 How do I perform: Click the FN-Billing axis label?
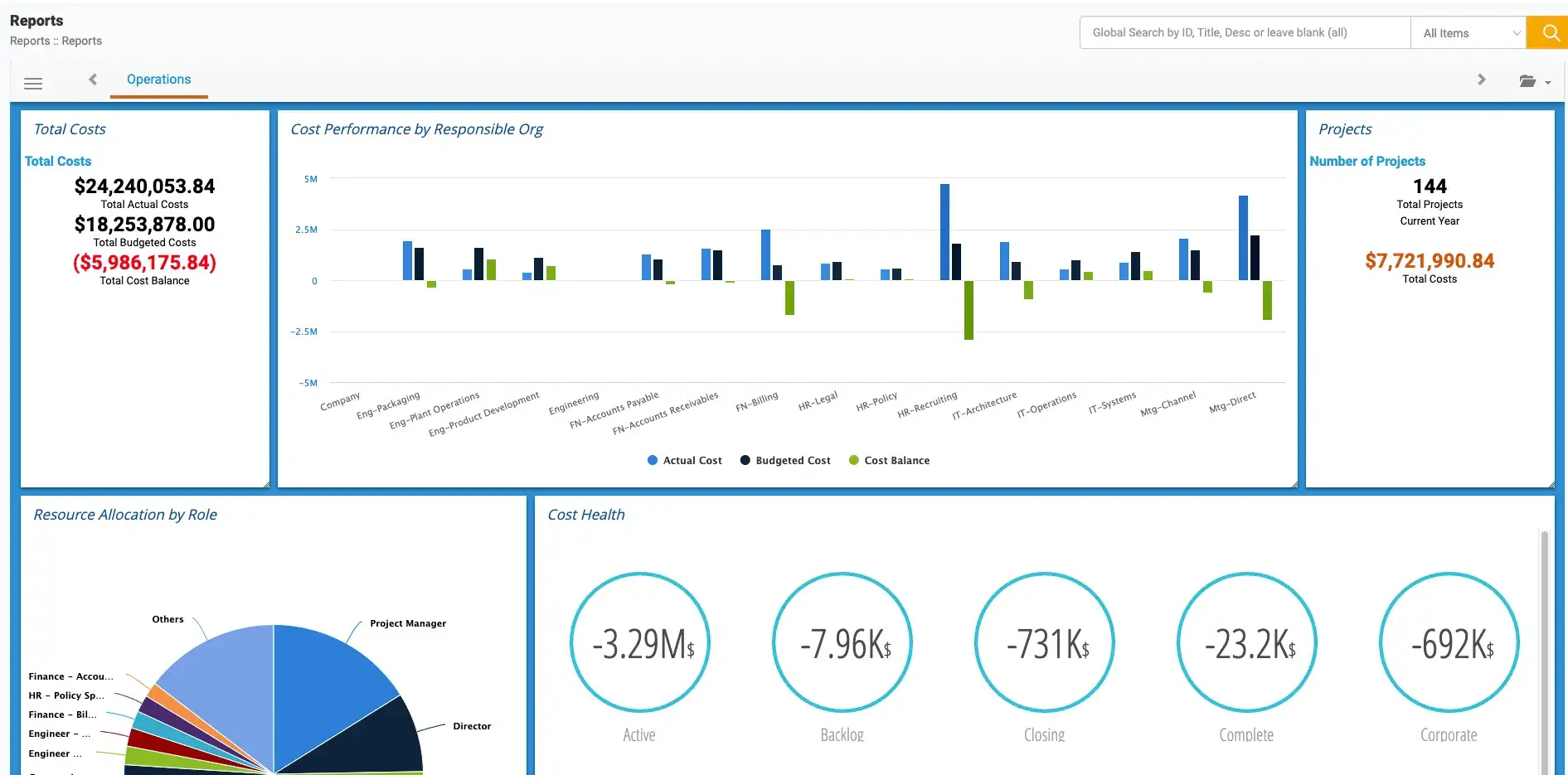click(757, 402)
